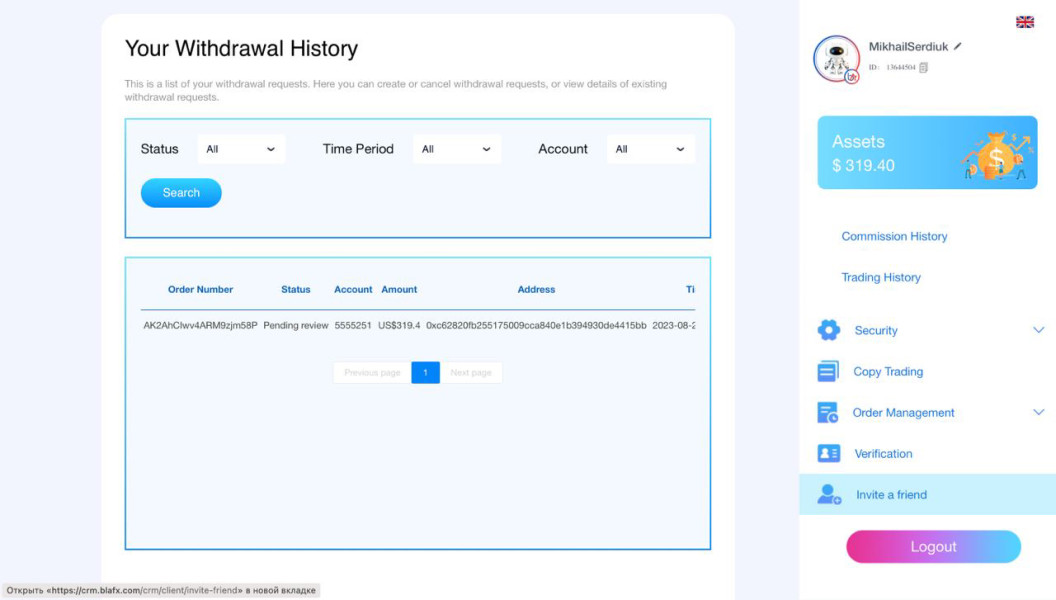Click the Status column header
Image resolution: width=1056 pixels, height=600 pixels.
coord(296,290)
